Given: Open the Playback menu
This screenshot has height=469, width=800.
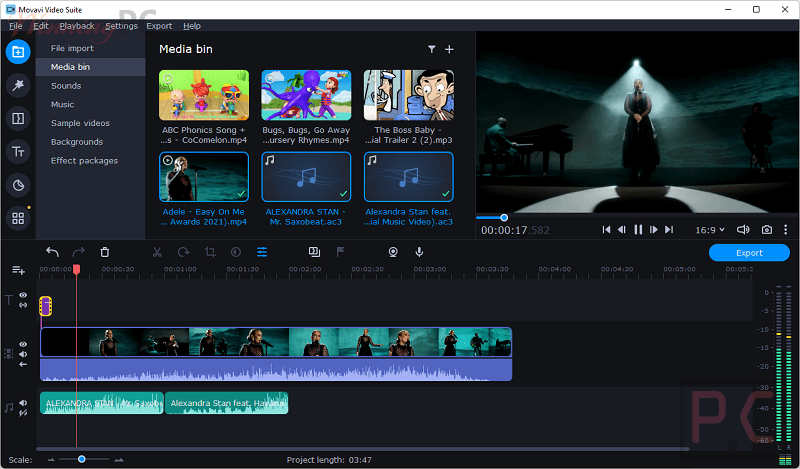Looking at the screenshot, I should point(77,26).
